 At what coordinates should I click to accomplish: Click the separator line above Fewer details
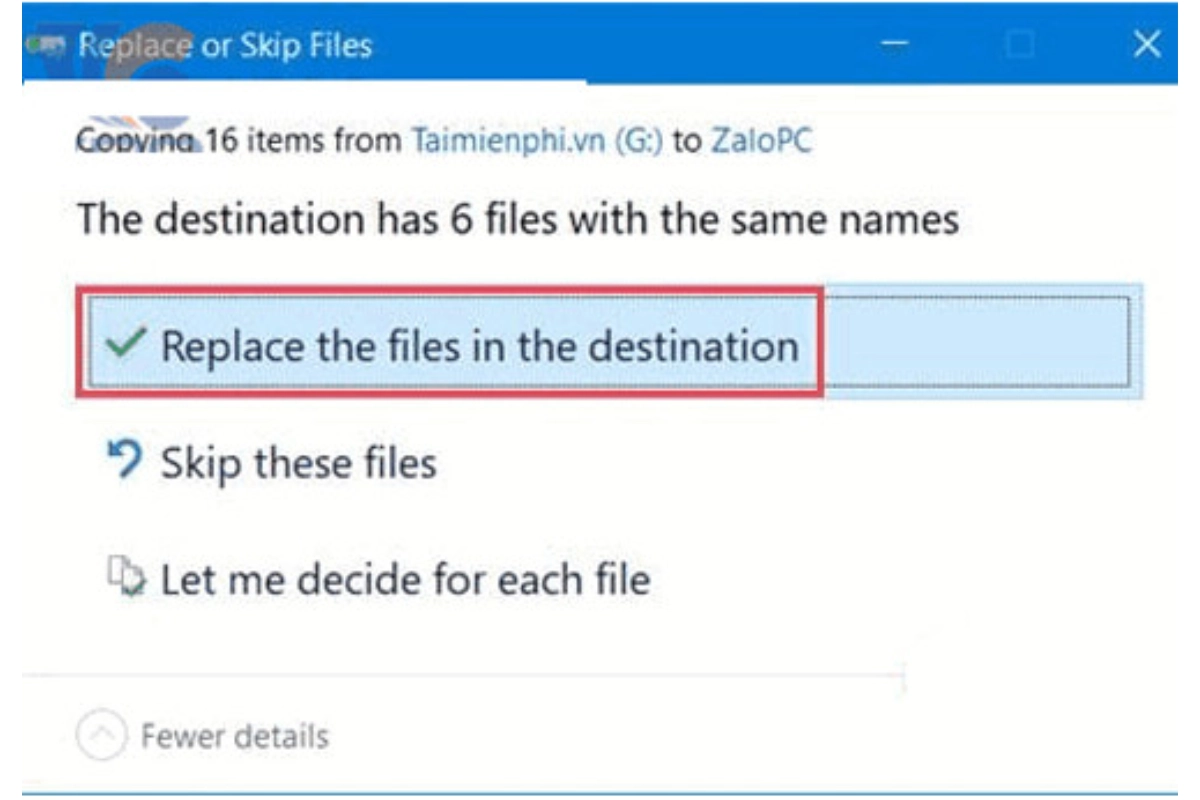460,678
